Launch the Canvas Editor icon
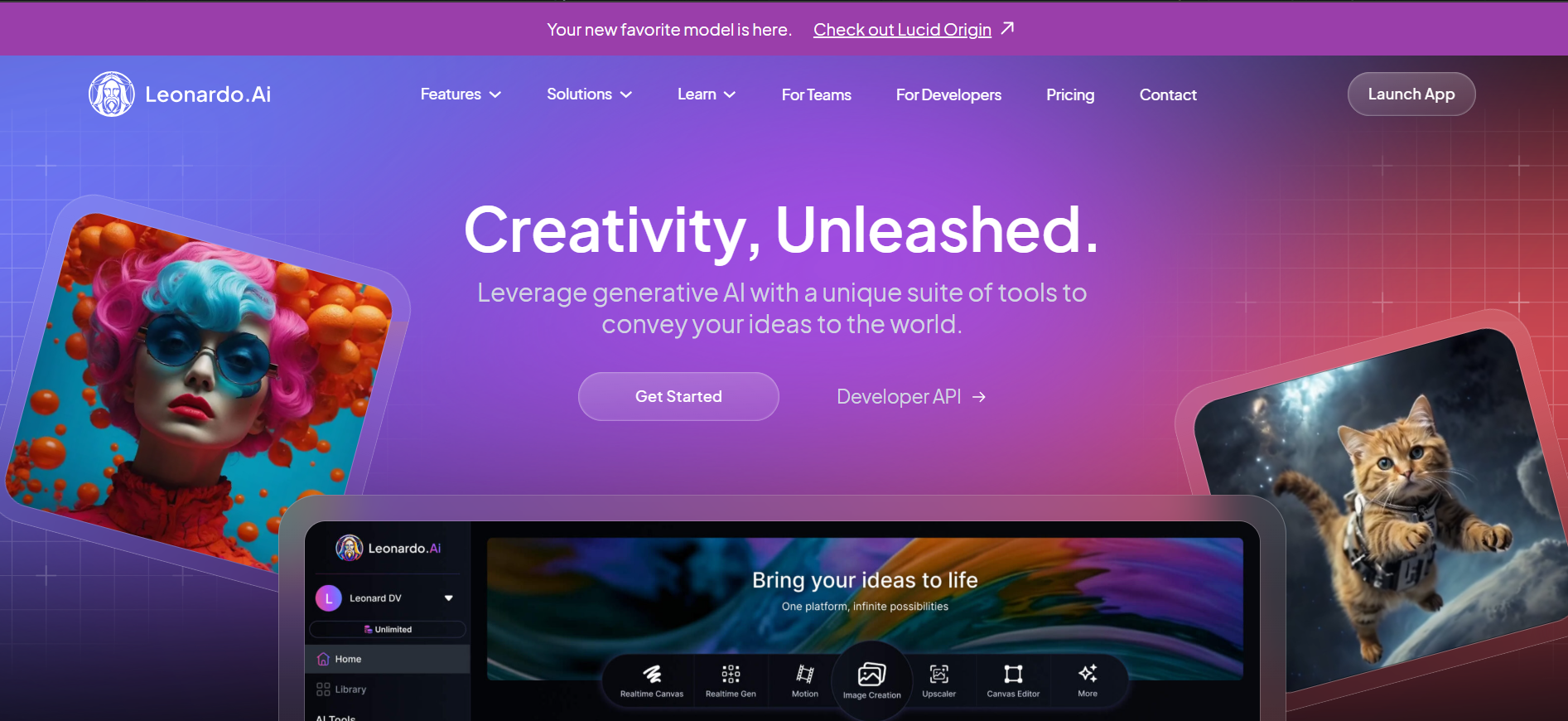 tap(1013, 674)
